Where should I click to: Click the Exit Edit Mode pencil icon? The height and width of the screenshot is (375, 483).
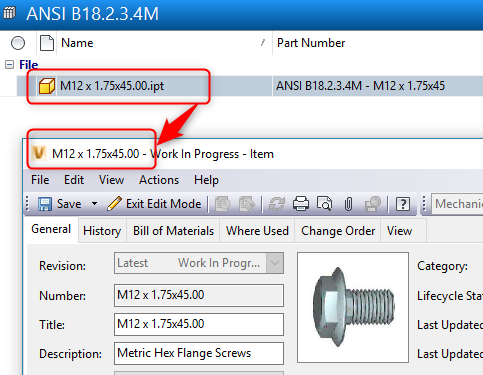[x=114, y=204]
